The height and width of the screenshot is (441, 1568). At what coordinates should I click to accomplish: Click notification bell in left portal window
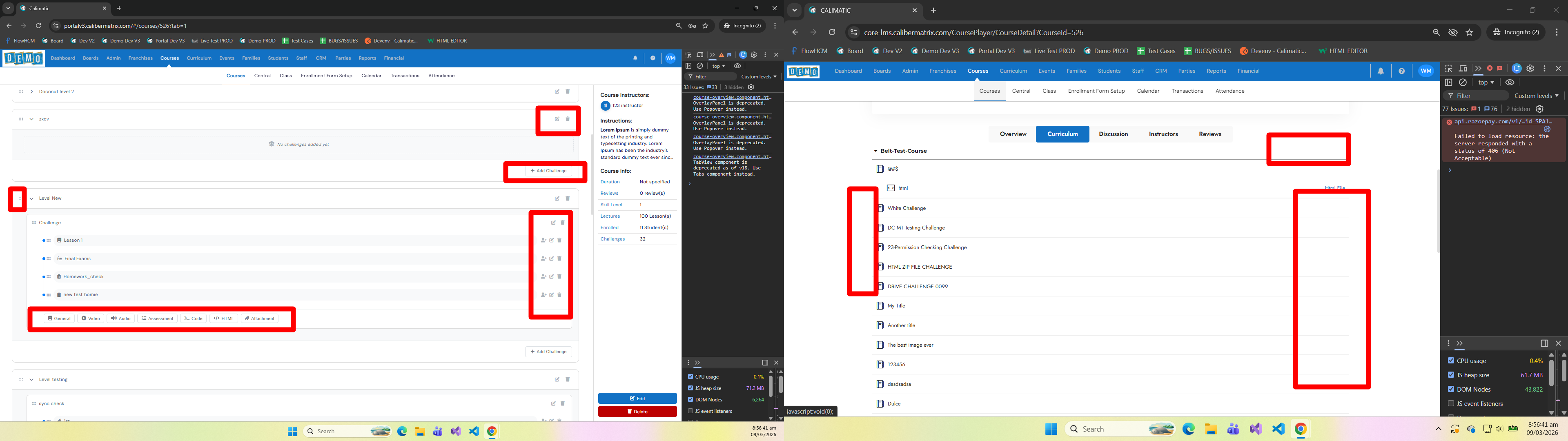click(x=635, y=58)
